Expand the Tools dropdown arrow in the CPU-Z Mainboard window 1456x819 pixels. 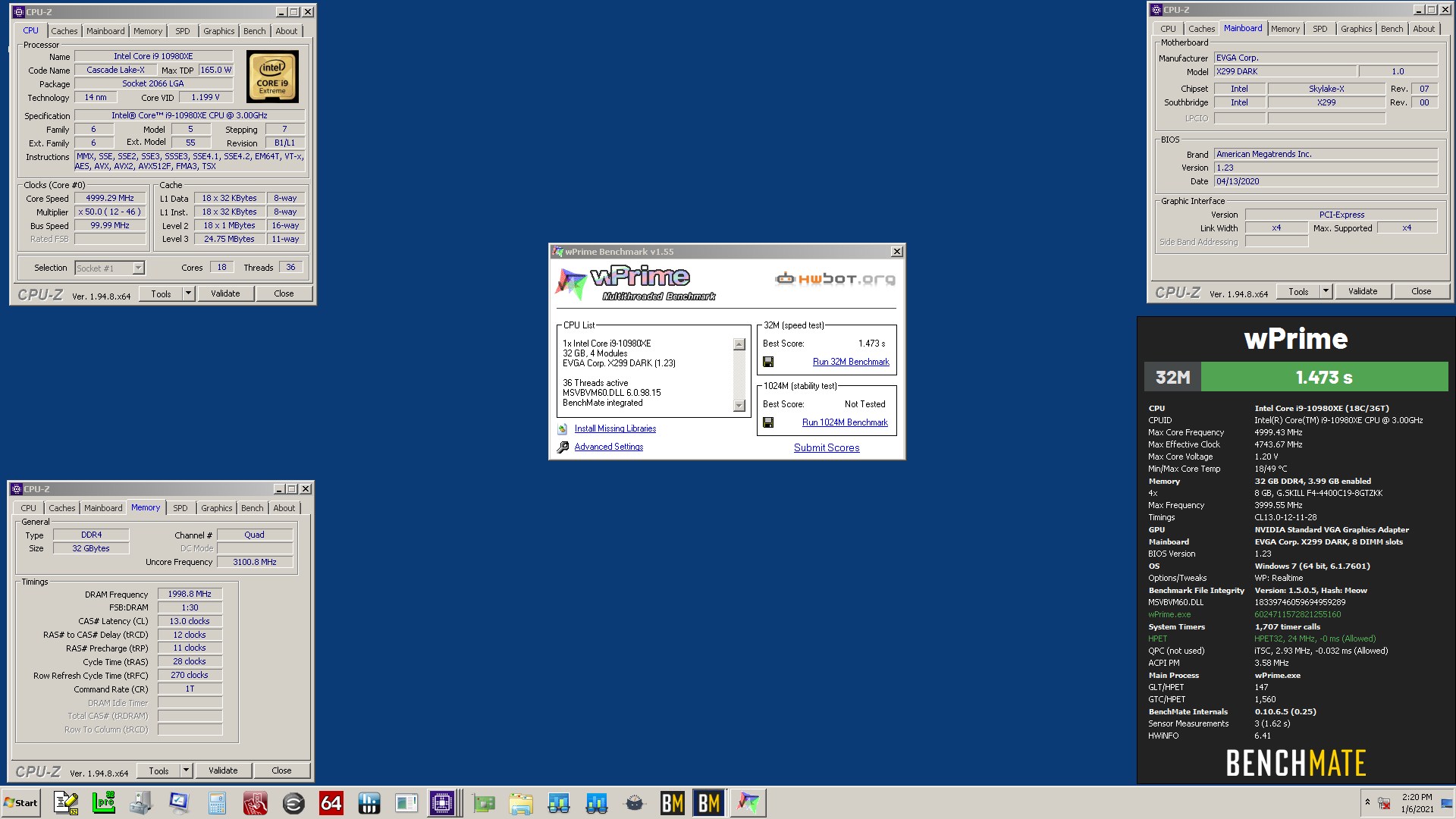pyautogui.click(x=1326, y=291)
